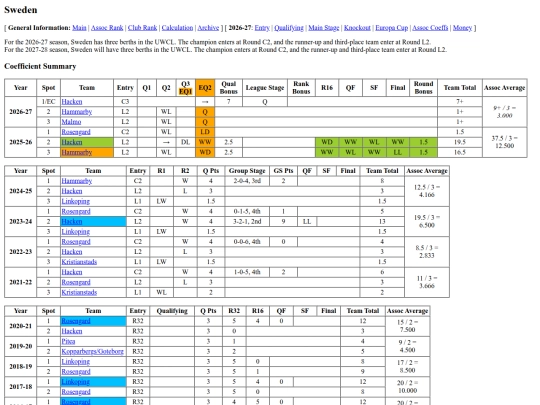Screen dimensions: 540x405
Task: Click Rosengard in the 2018-19 season rows
Action: (76, 372)
